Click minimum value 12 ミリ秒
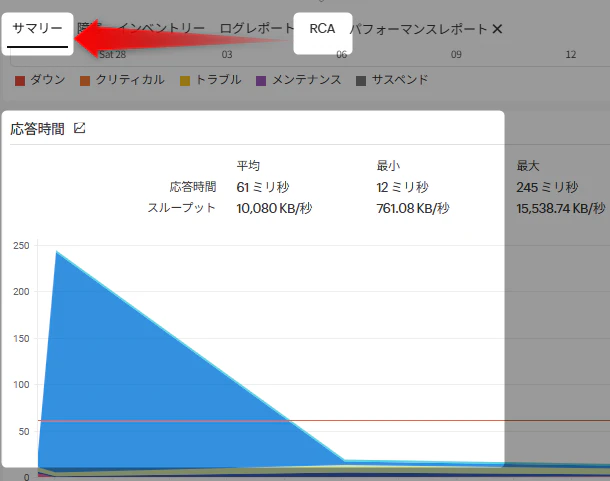This screenshot has height=481, width=610. pos(403,187)
